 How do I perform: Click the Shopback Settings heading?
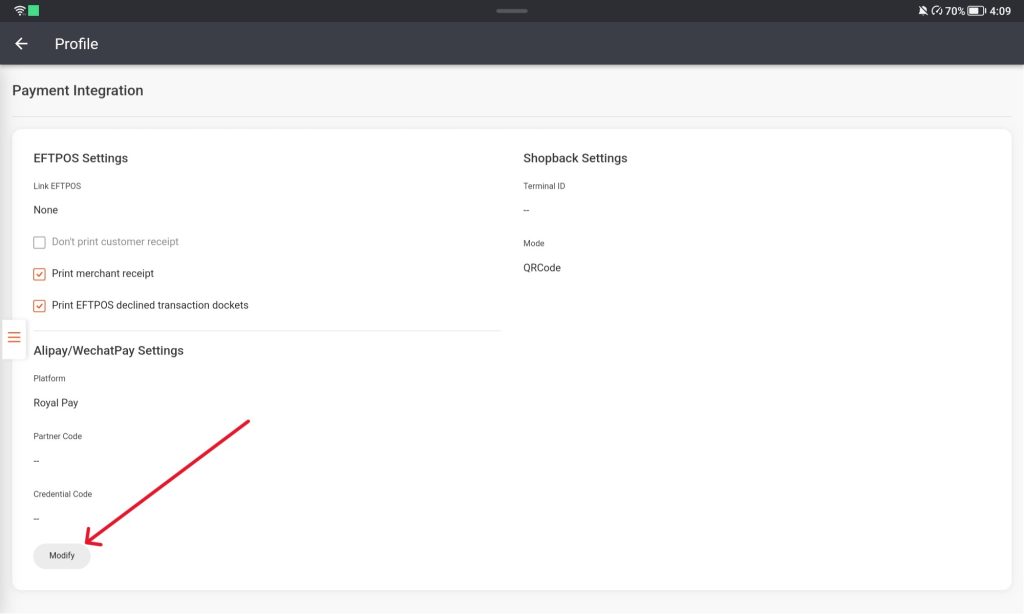tap(575, 158)
